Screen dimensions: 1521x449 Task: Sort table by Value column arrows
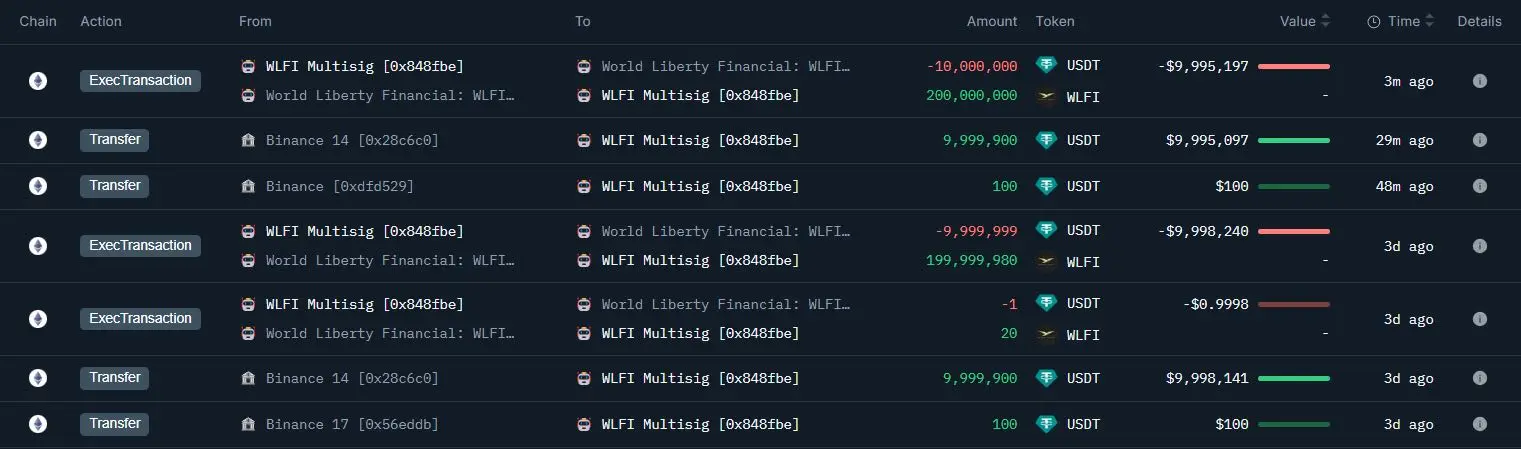tap(1326, 21)
